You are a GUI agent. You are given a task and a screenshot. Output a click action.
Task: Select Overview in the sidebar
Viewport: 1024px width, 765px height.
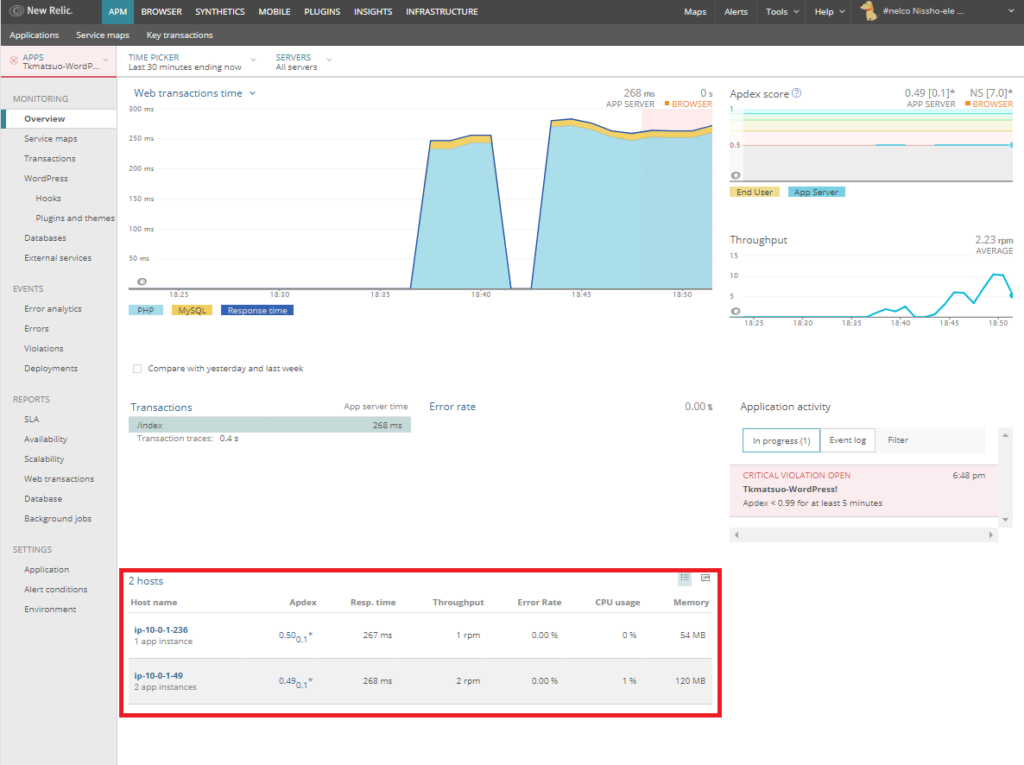(44, 119)
